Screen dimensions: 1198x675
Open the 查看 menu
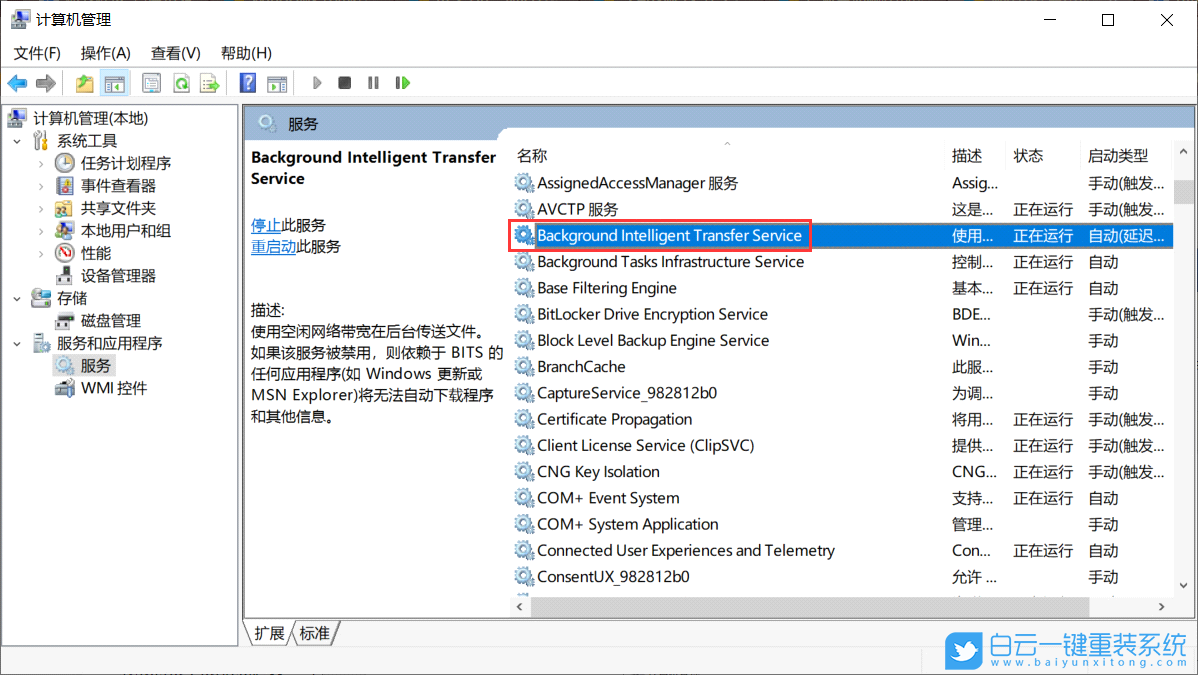[x=175, y=52]
